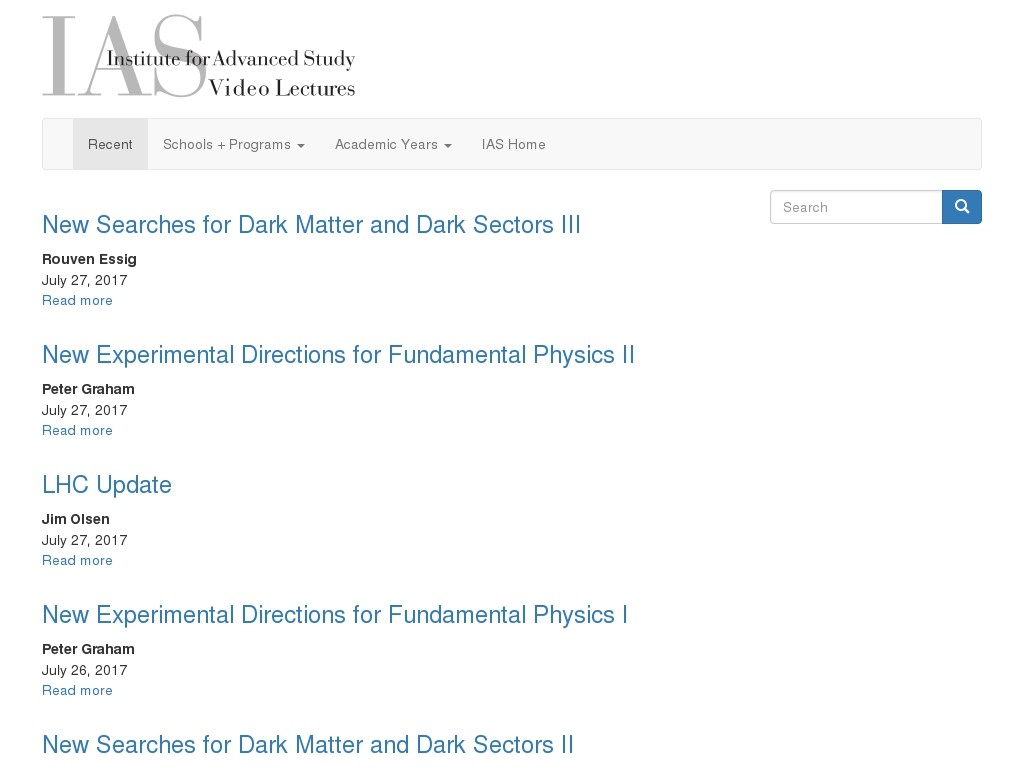The image size is (1024, 768).
Task: Click the Institute for Advanced Study header text
Action: point(231,59)
